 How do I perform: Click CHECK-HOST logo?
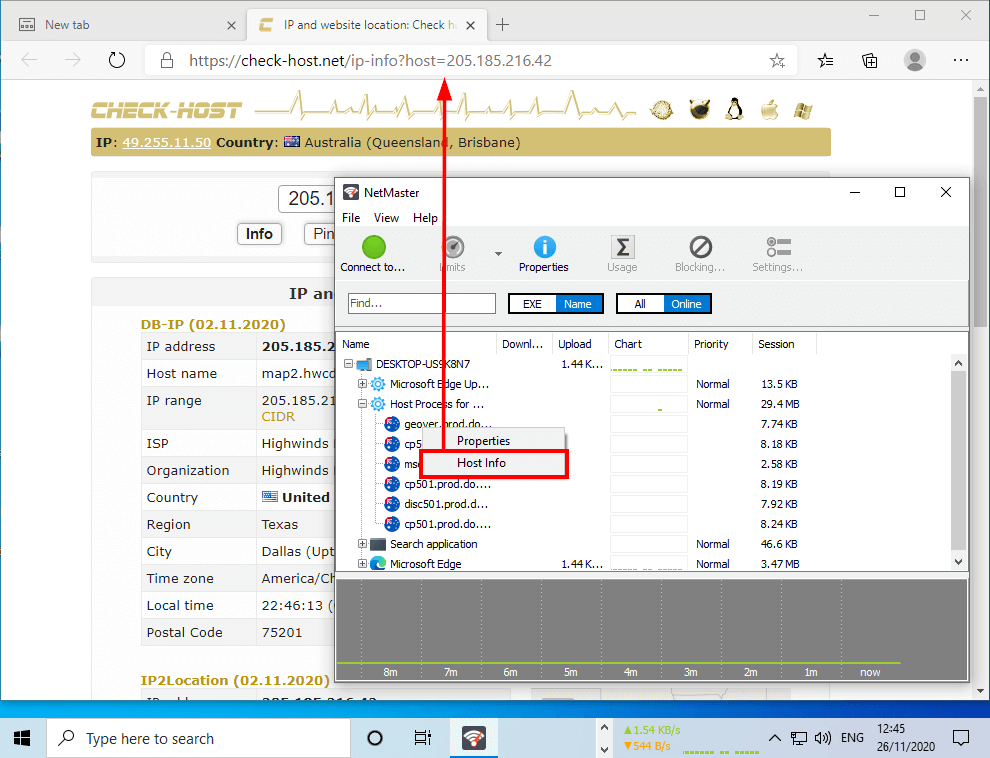[x=167, y=110]
